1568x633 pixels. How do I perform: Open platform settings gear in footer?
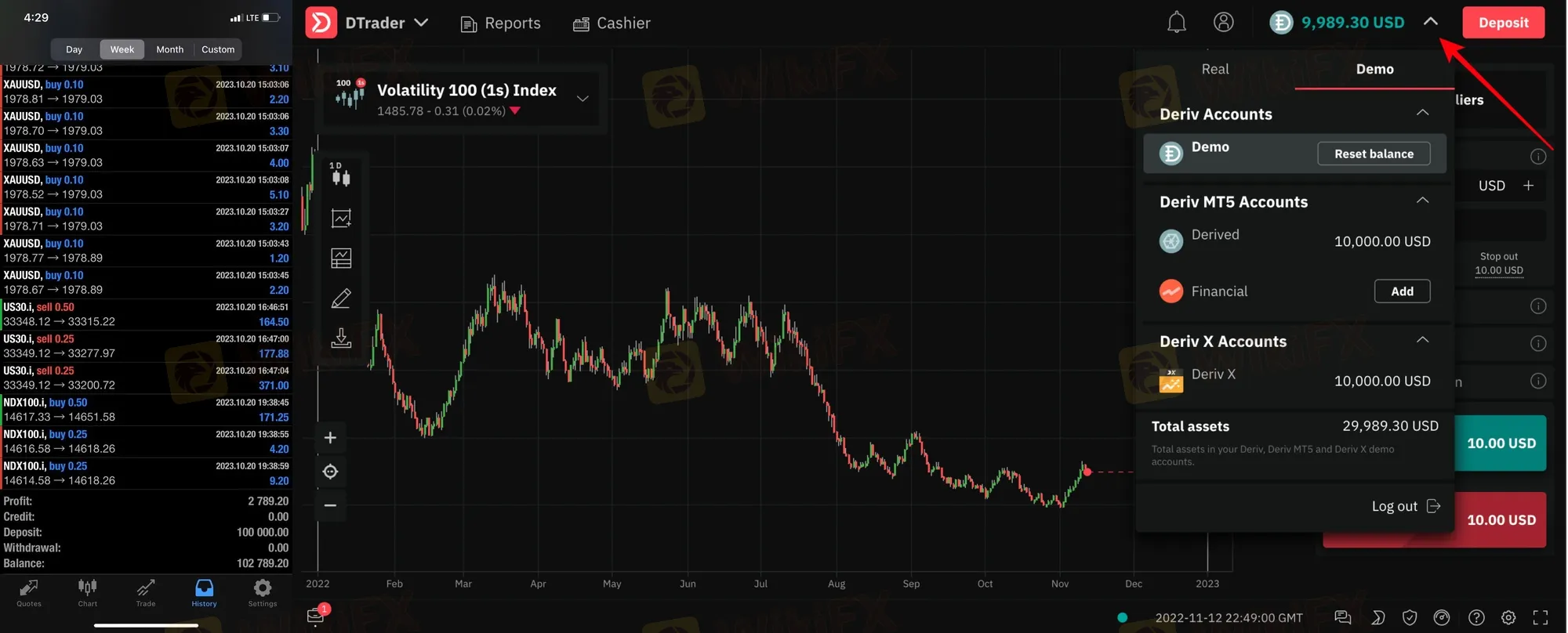coord(1508,618)
